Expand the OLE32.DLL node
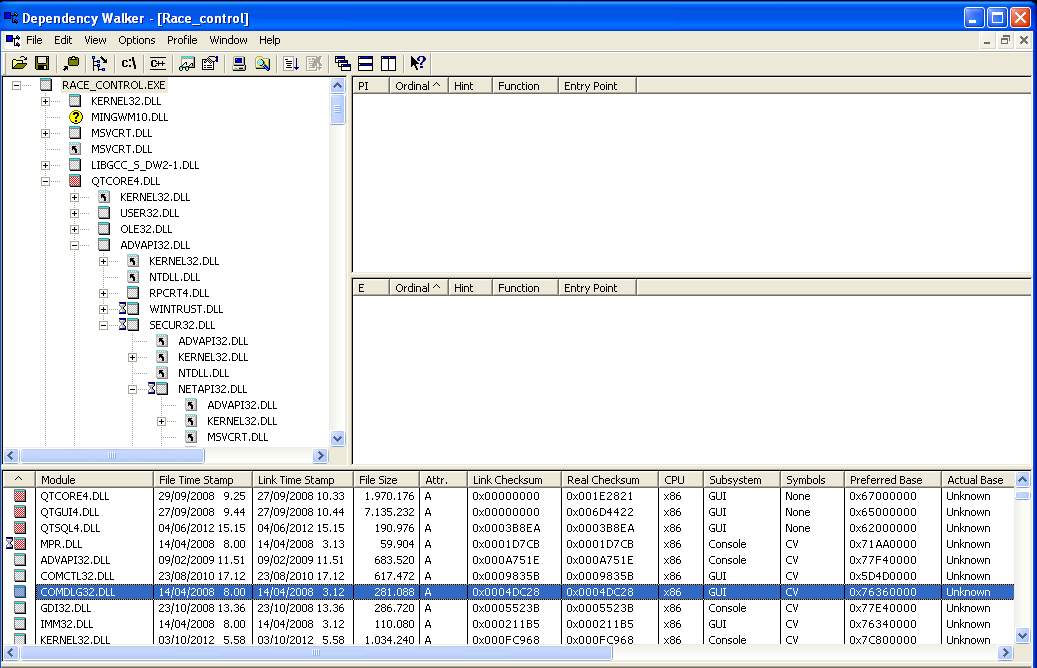Screen dimensions: 1037x668 point(75,230)
